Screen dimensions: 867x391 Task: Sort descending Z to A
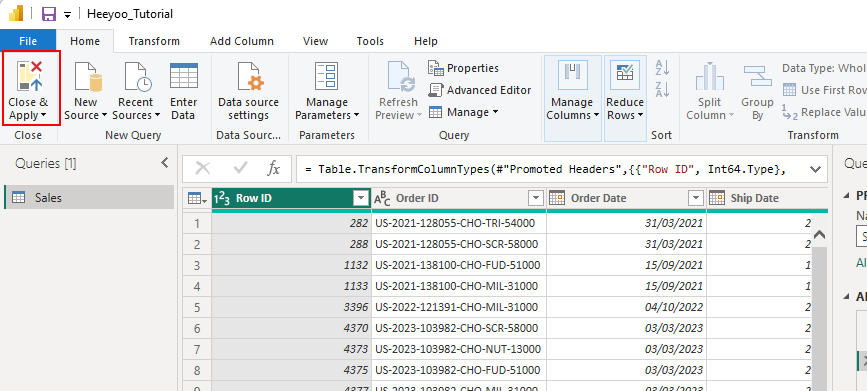tap(662, 89)
